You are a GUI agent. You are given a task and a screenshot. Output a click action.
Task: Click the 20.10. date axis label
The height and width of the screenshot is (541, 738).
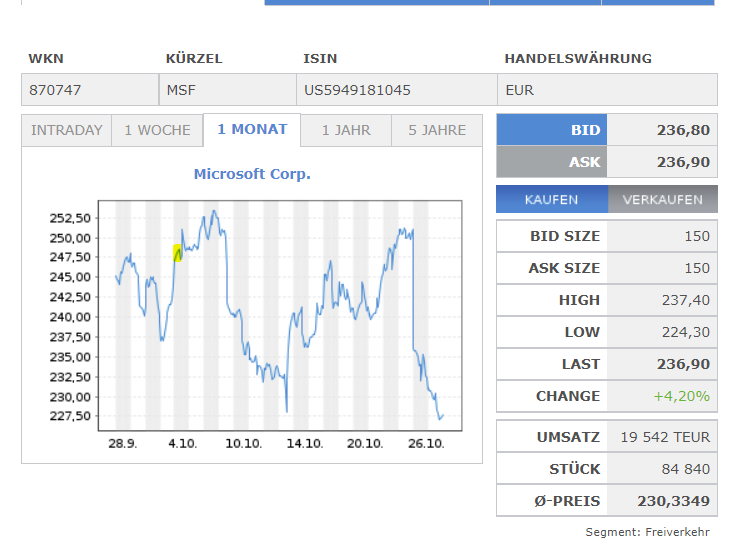[365, 444]
